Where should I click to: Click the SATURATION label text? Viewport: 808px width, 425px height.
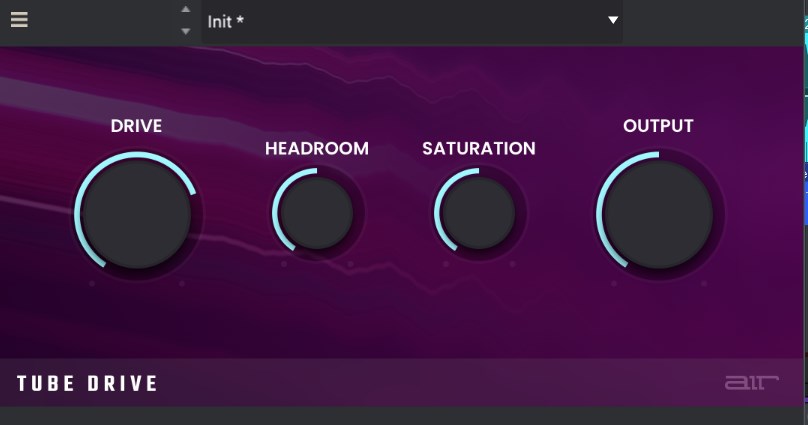click(478, 149)
